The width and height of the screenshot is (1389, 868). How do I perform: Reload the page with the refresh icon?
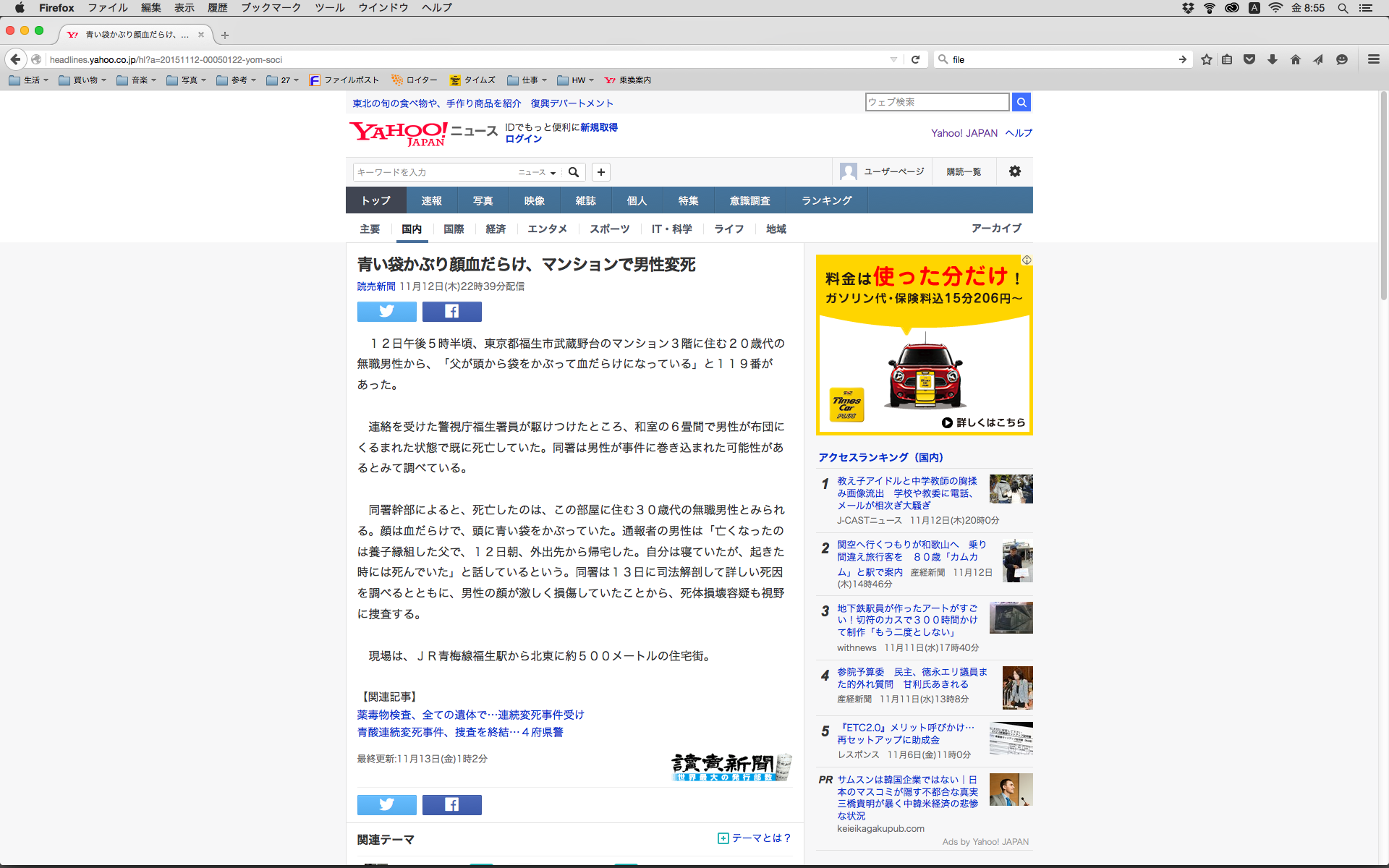915,59
